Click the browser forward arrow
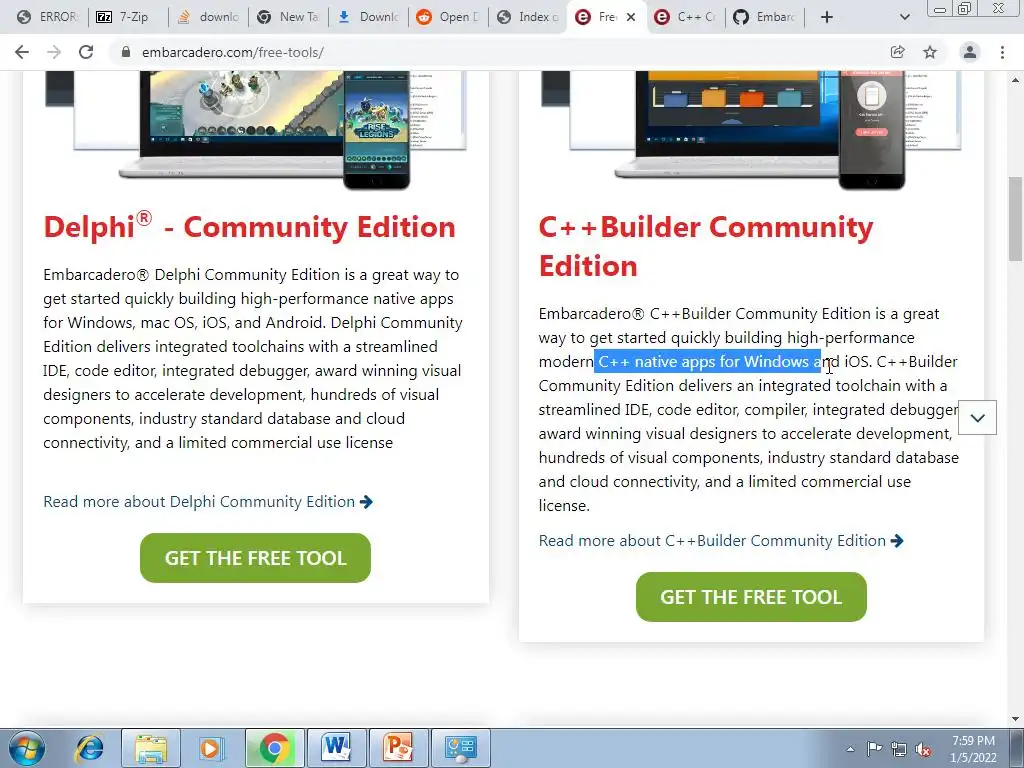Image resolution: width=1024 pixels, height=768 pixels. point(54,52)
